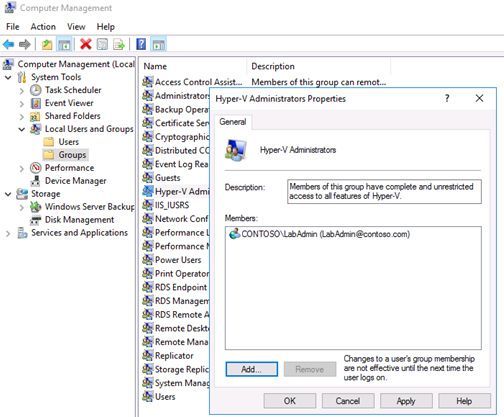Select the Task Scheduler tree item
504x417 pixels.
73,90
